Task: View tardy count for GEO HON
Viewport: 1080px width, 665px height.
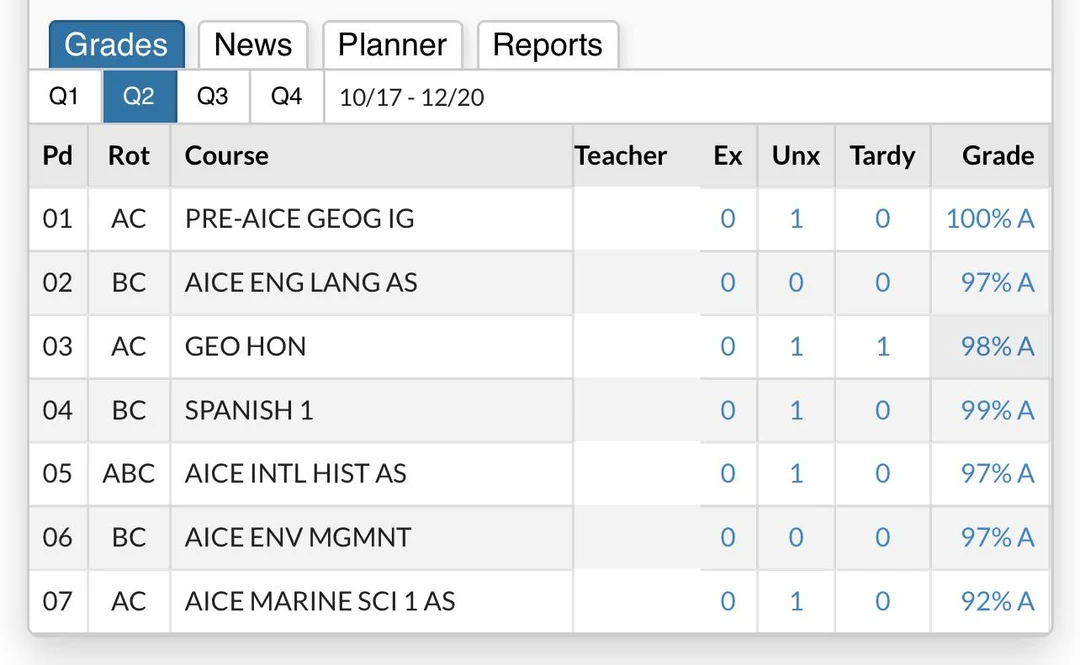Action: coord(881,346)
